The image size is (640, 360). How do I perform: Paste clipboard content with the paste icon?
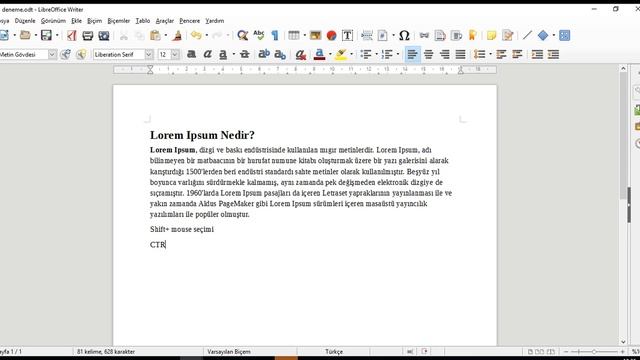click(155, 36)
